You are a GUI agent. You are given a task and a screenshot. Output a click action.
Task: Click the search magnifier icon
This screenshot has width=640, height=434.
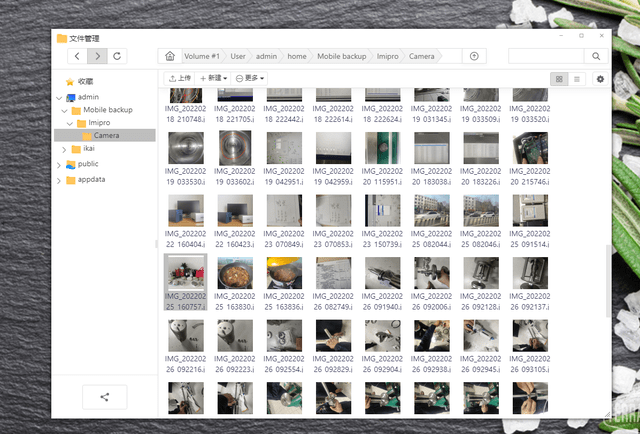coord(597,57)
